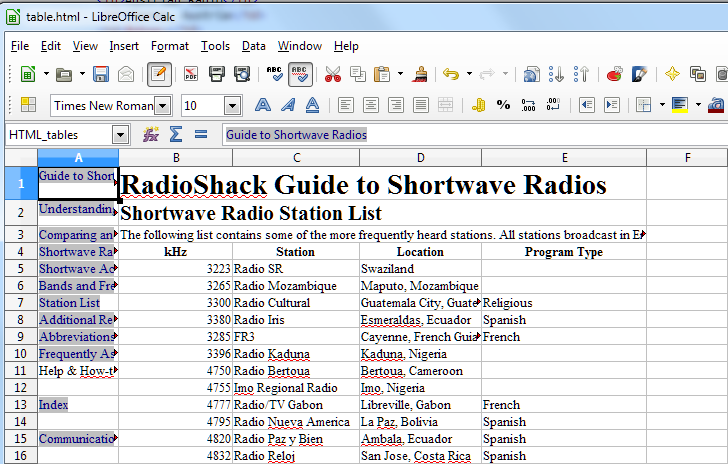The image size is (728, 464).
Task: Open the Font Size dropdown
Action: 233,106
